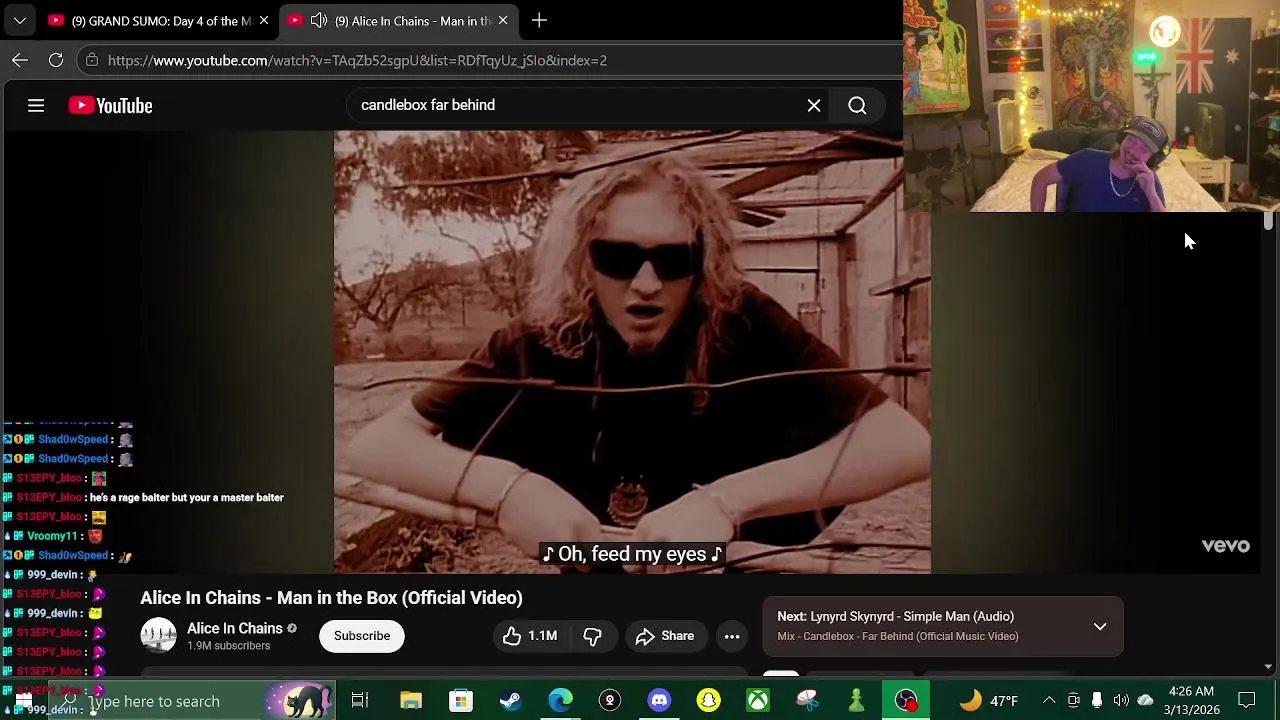Image resolution: width=1280 pixels, height=720 pixels.
Task: Open weather widget showing 47°F
Action: (989, 701)
